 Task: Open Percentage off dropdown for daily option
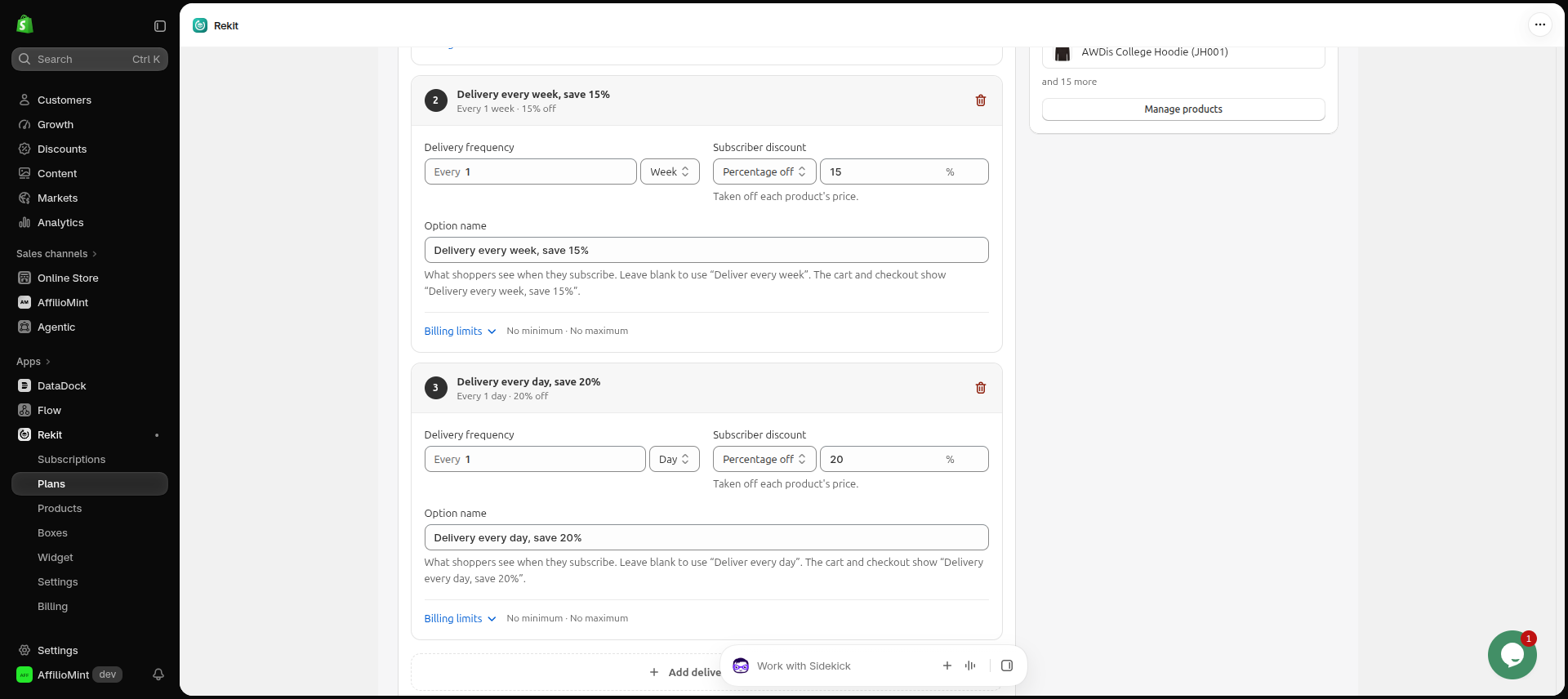(764, 459)
